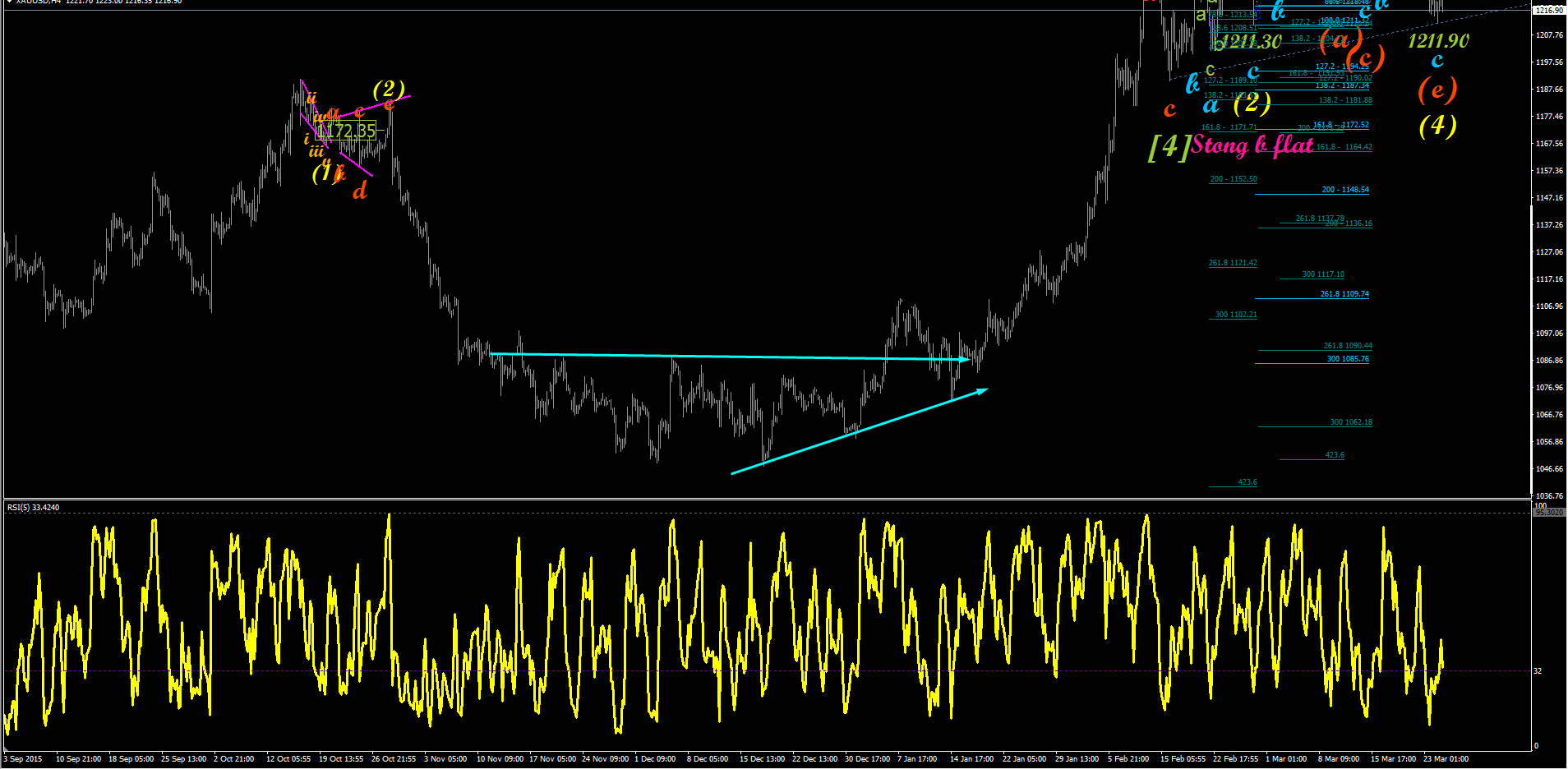Select the Fibonacci level 200 - 1152.50
The image size is (1568, 769).
(x=1233, y=179)
